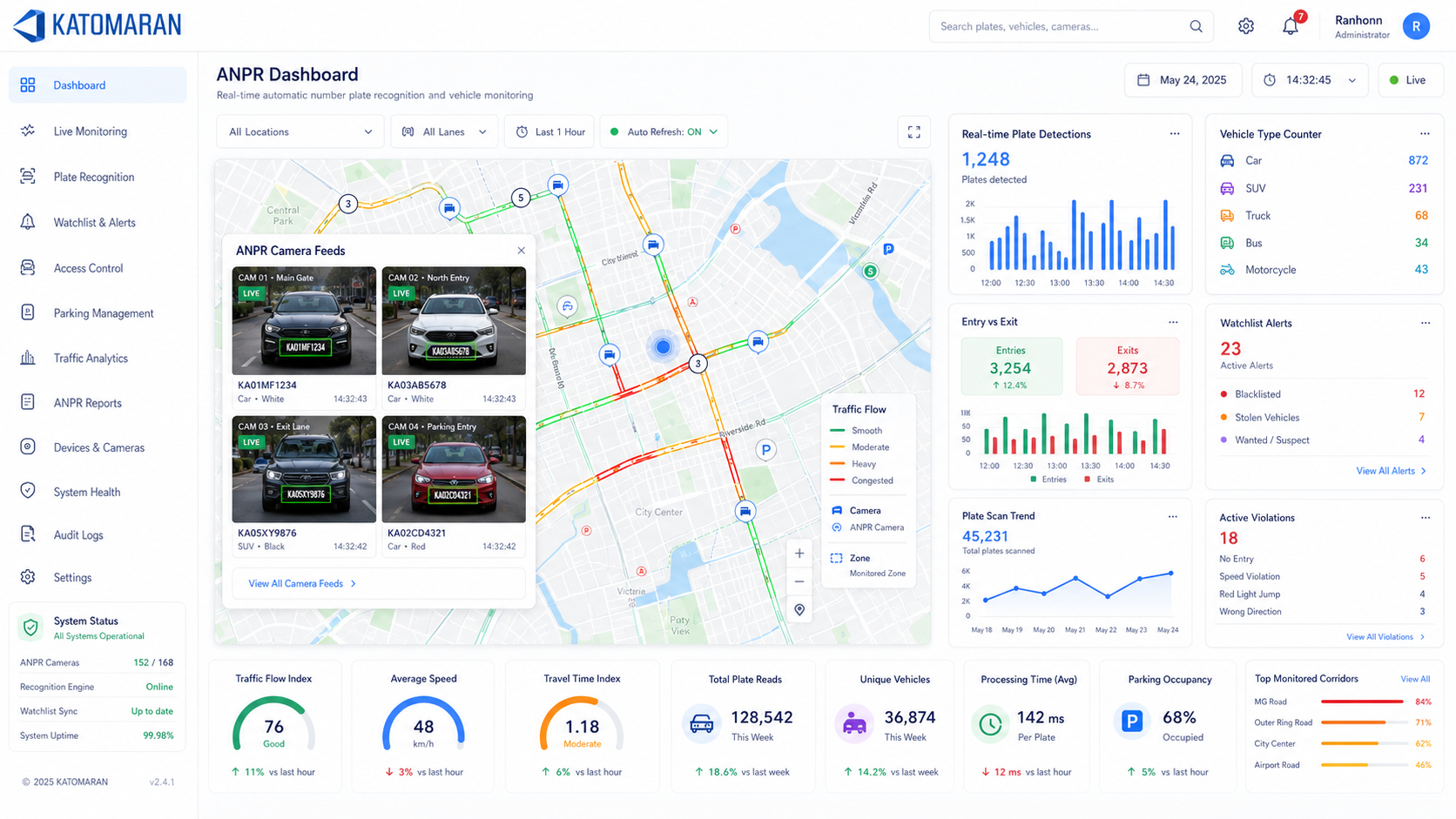Select the May 24, 2025 date button
1456x819 pixels.
pyautogui.click(x=1183, y=80)
